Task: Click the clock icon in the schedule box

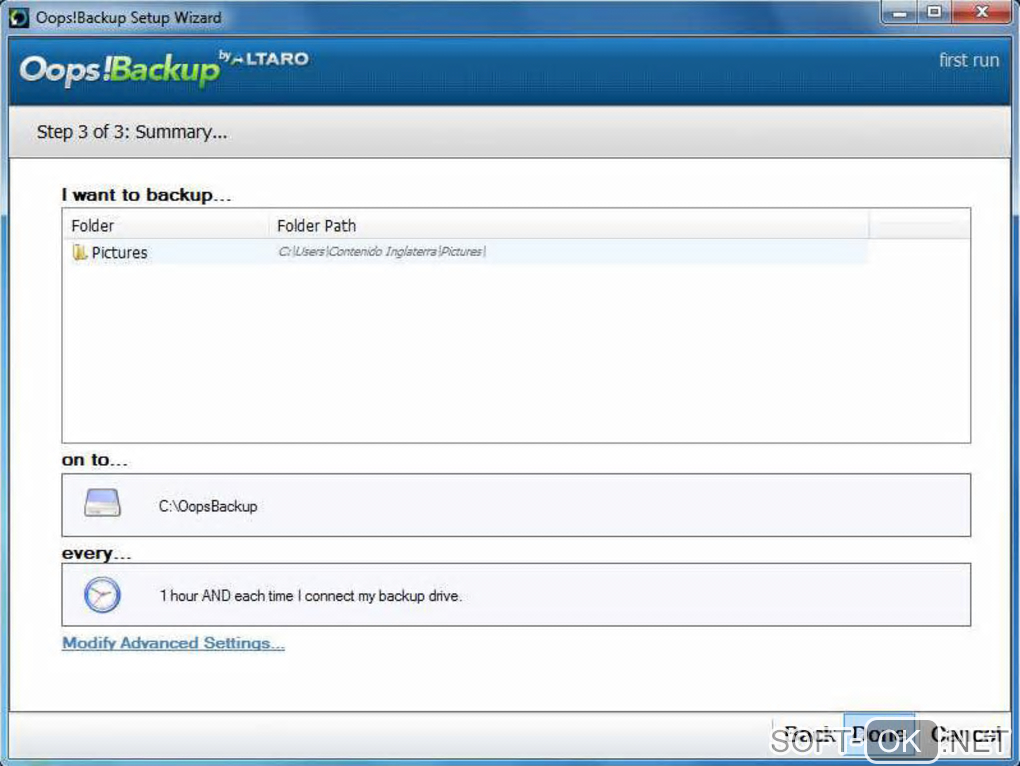Action: (x=102, y=594)
